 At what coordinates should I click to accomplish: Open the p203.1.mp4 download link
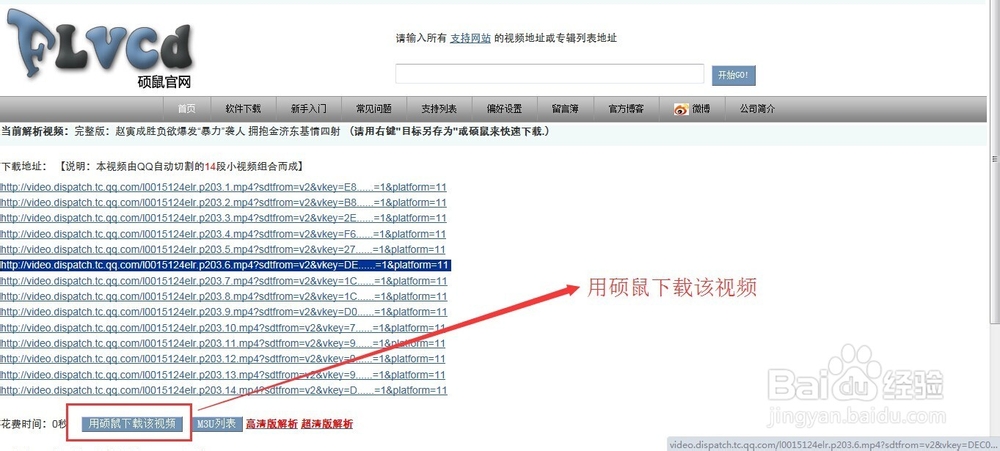pyautogui.click(x=223, y=188)
